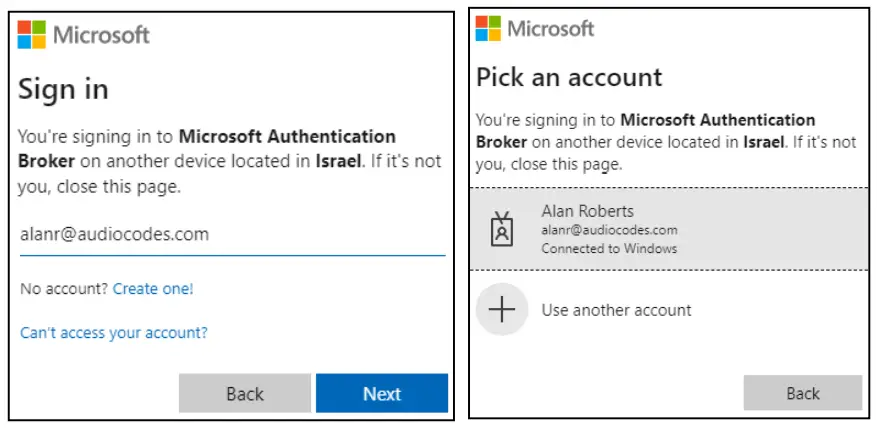Viewport: 877px width, 428px height.
Task: Click the Microsoft wordmark in the Sign in dialog
Action: pyautogui.click(x=101, y=36)
